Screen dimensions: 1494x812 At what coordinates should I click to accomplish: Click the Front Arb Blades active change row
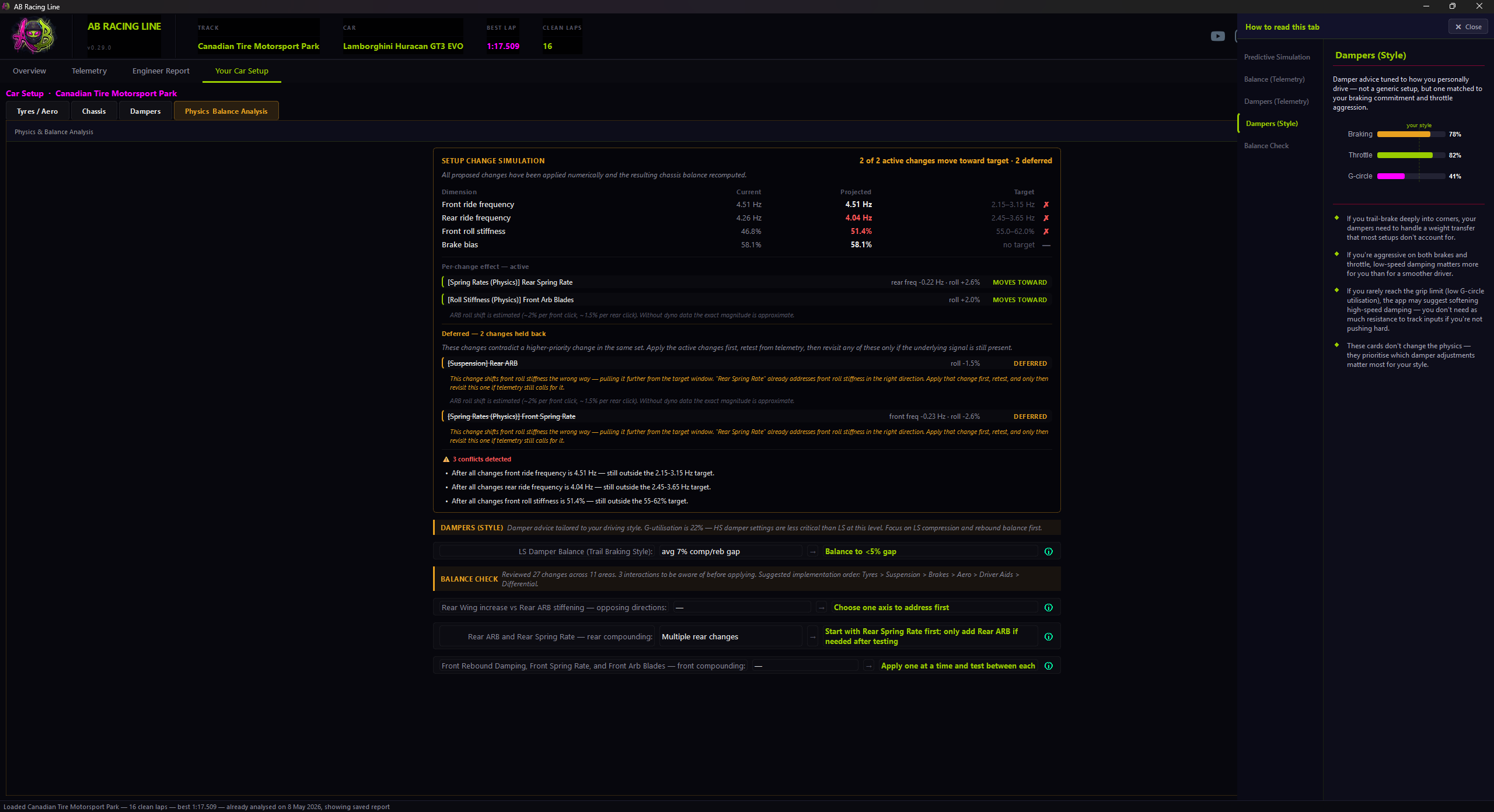pos(746,300)
